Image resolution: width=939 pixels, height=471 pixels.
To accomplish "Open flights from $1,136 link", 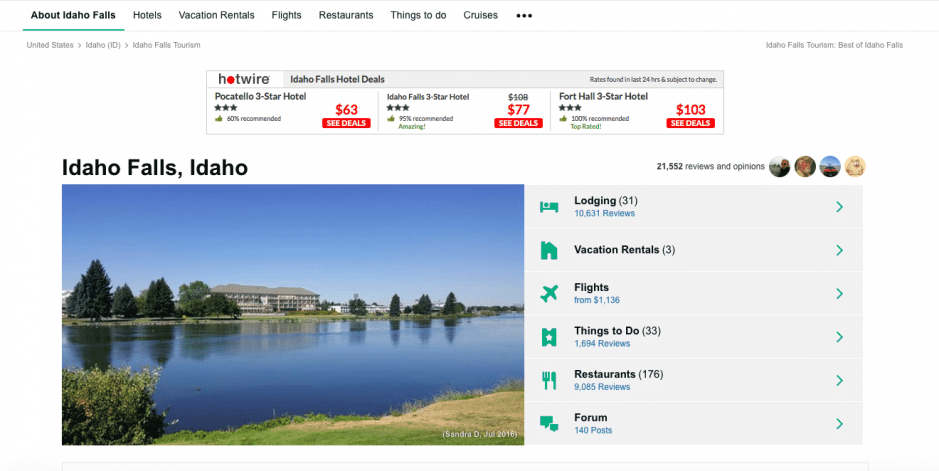I will pyautogui.click(x=597, y=300).
